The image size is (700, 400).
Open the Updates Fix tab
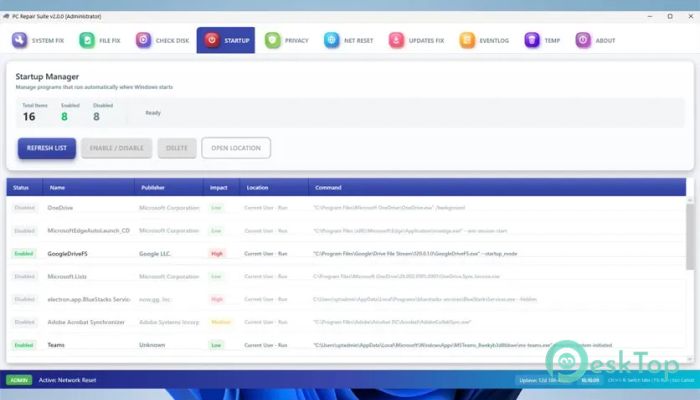[x=417, y=40]
